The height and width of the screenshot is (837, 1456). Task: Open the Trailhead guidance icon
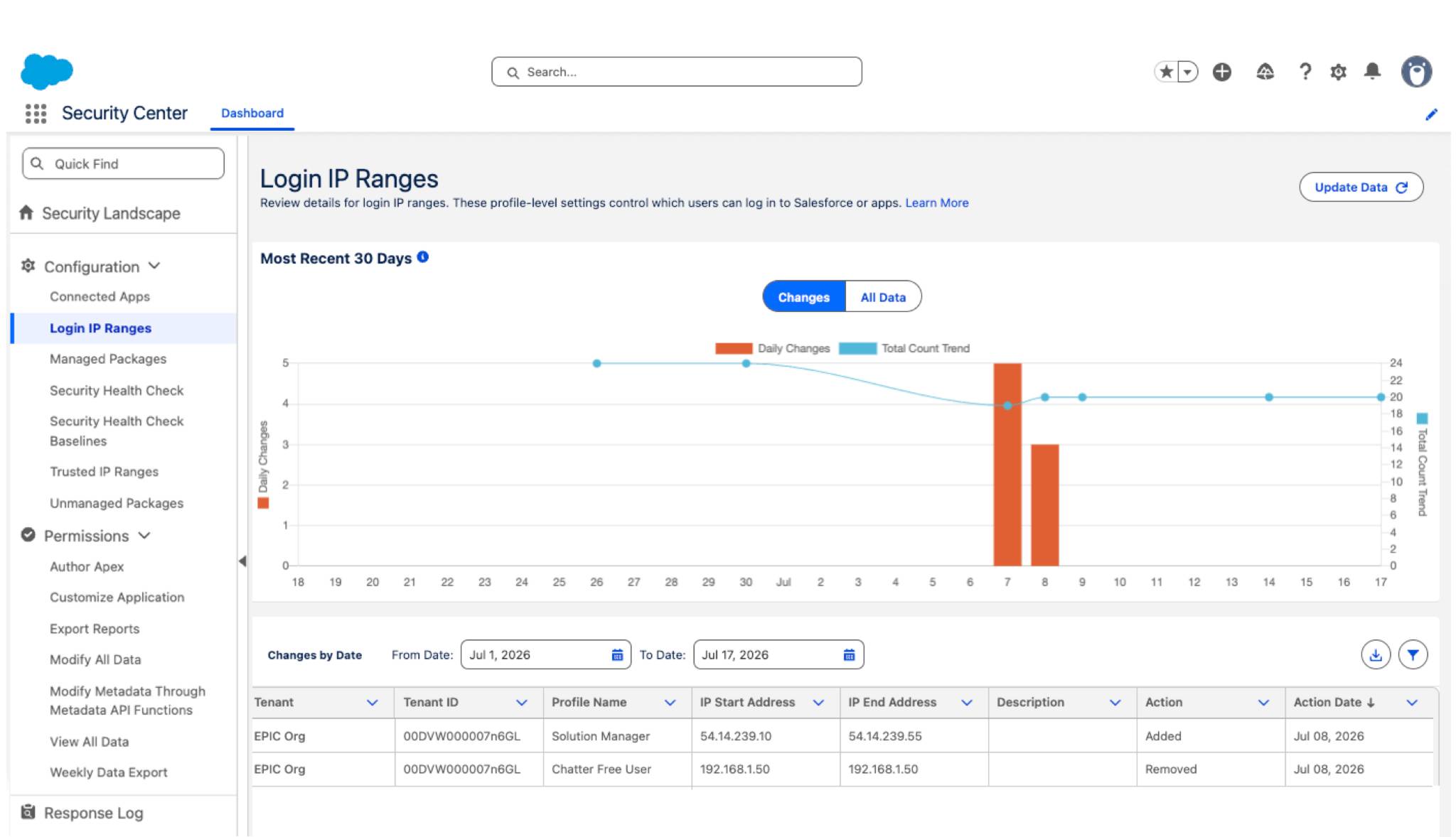pyautogui.click(x=1265, y=72)
